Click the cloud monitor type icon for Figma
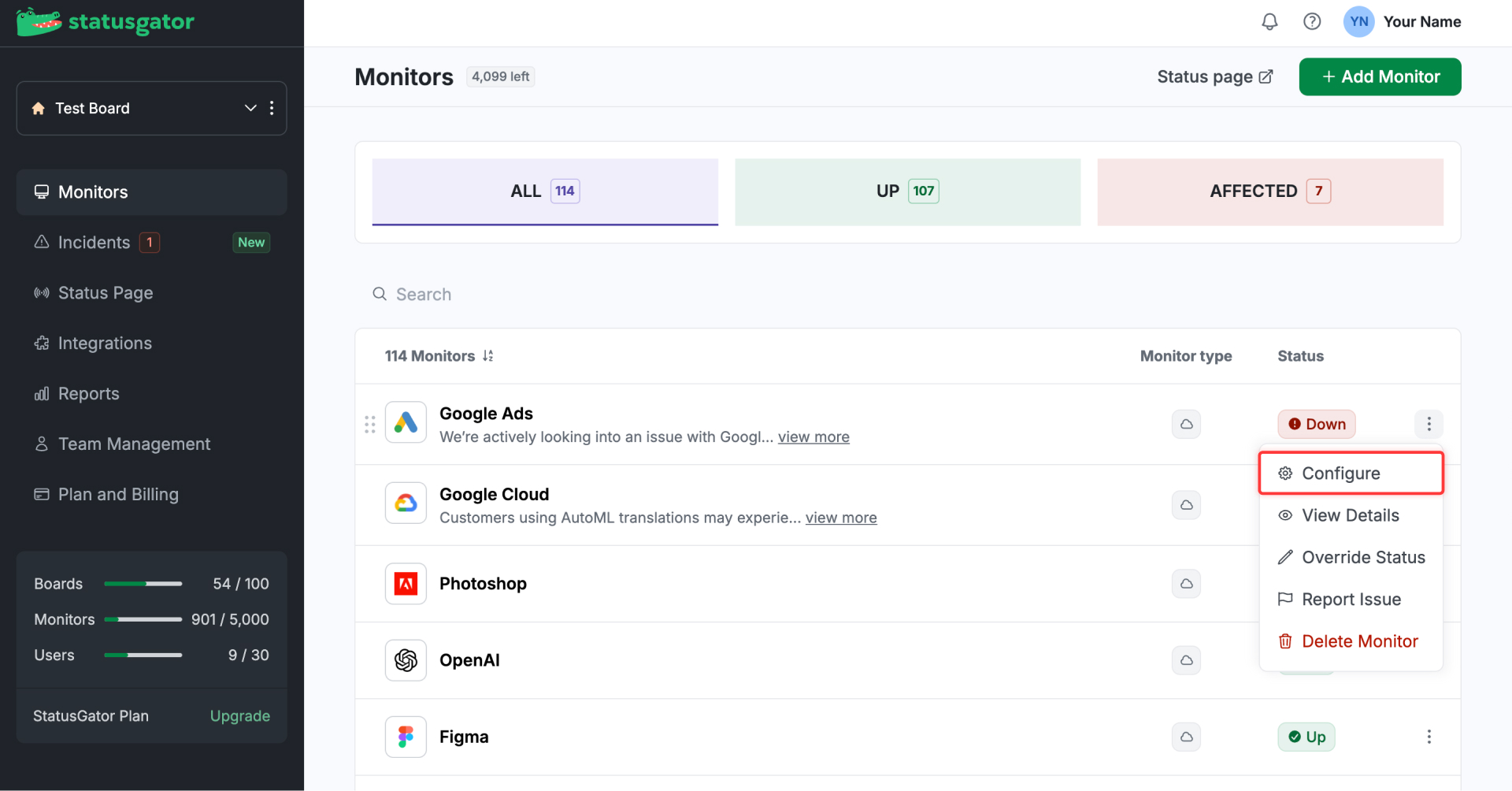The height and width of the screenshot is (791, 1512). (1186, 737)
